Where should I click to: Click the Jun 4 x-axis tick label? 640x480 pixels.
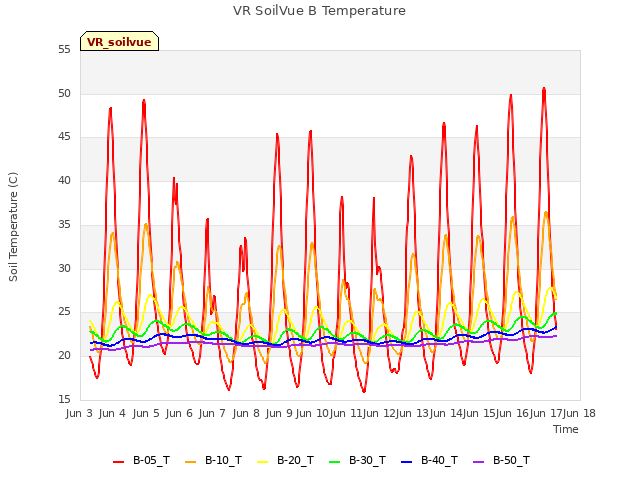pyautogui.click(x=112, y=413)
